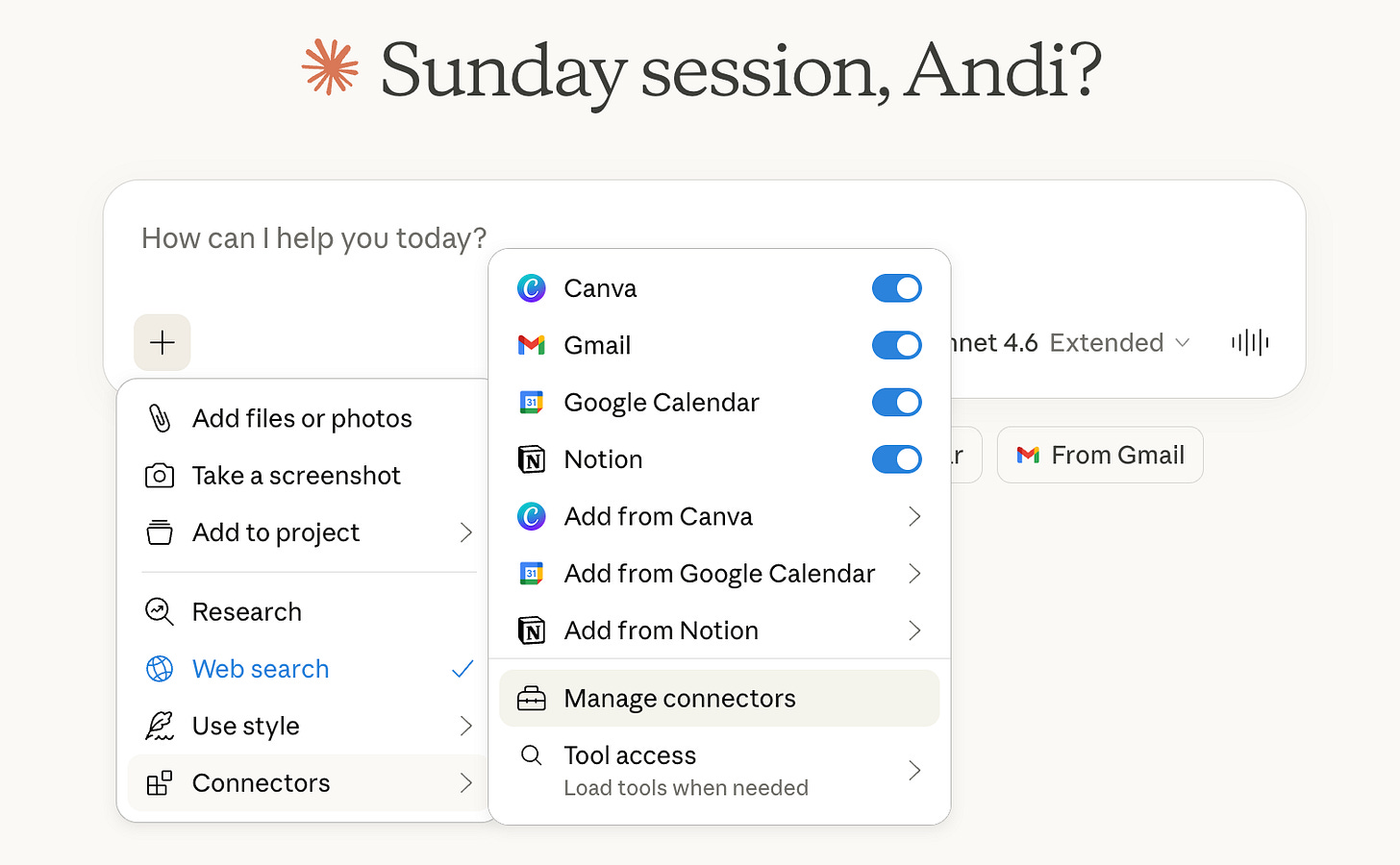This screenshot has width=1400, height=865.
Task: Disable the Canva connector toggle
Action: point(896,288)
